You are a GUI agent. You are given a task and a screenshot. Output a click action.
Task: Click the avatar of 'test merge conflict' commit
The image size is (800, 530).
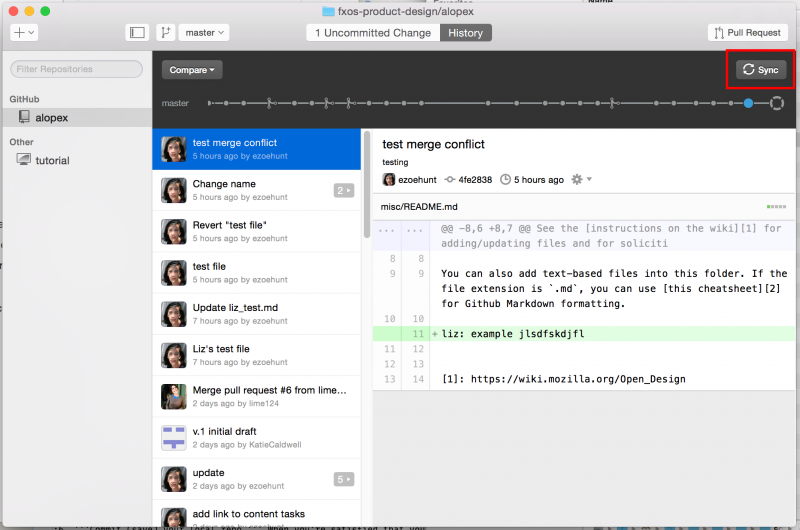click(174, 149)
